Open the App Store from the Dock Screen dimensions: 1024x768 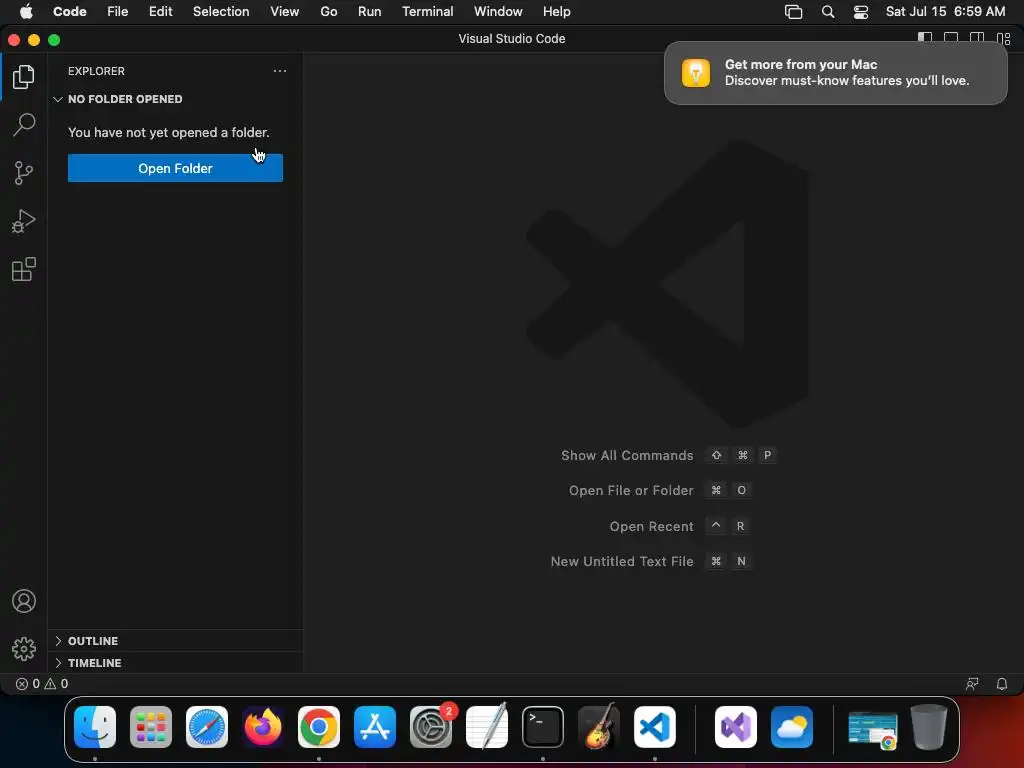[x=375, y=727]
